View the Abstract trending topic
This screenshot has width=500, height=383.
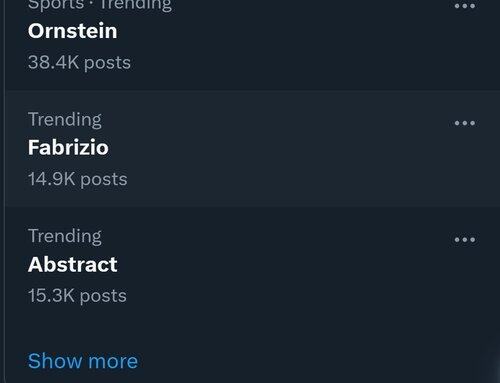[x=73, y=264]
